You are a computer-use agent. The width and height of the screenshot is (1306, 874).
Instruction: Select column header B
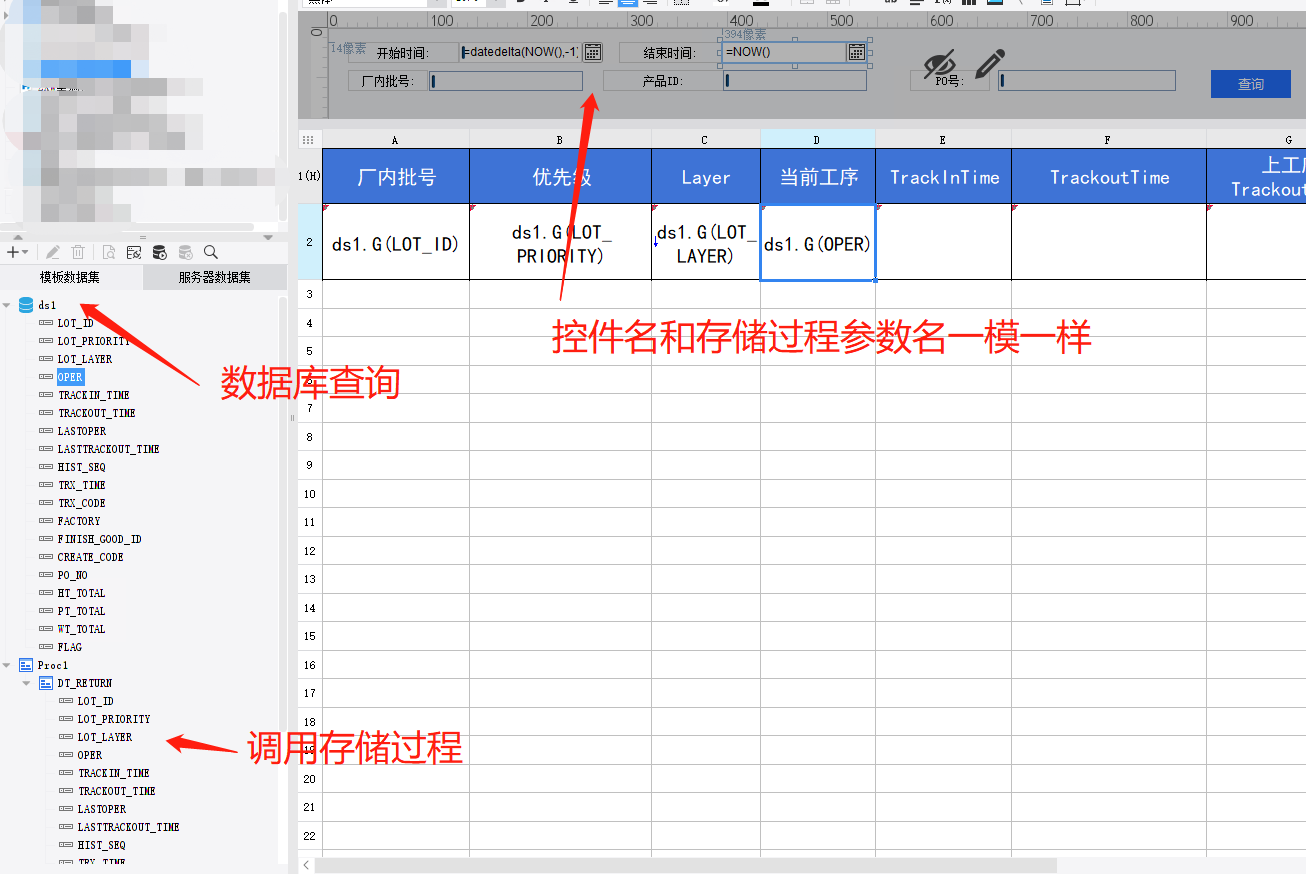point(560,140)
